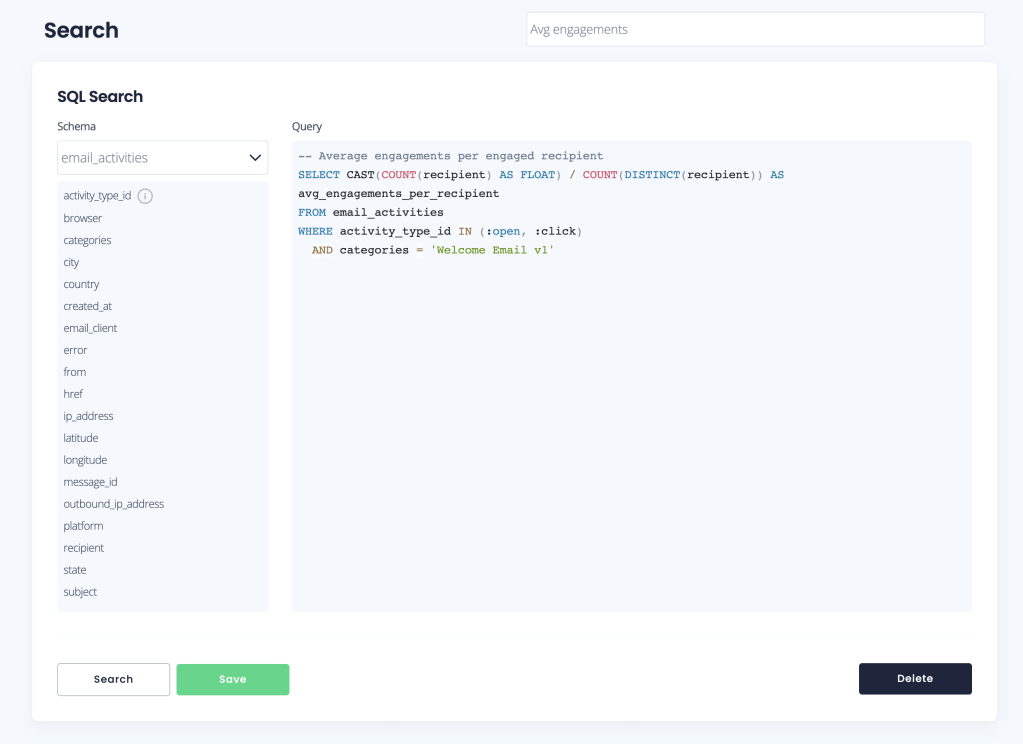The width and height of the screenshot is (1023, 744).
Task: Click the Delete button
Action: tap(914, 678)
